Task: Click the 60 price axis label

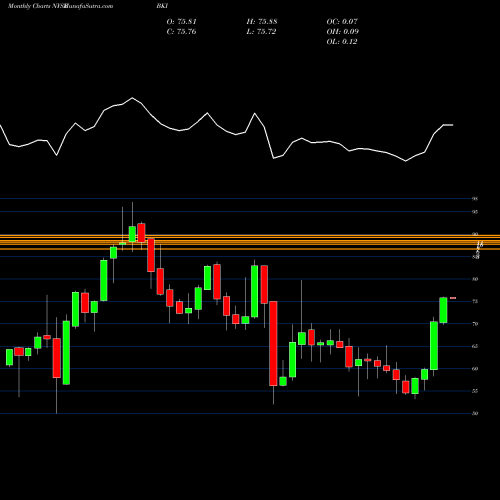Action: [x=475, y=369]
